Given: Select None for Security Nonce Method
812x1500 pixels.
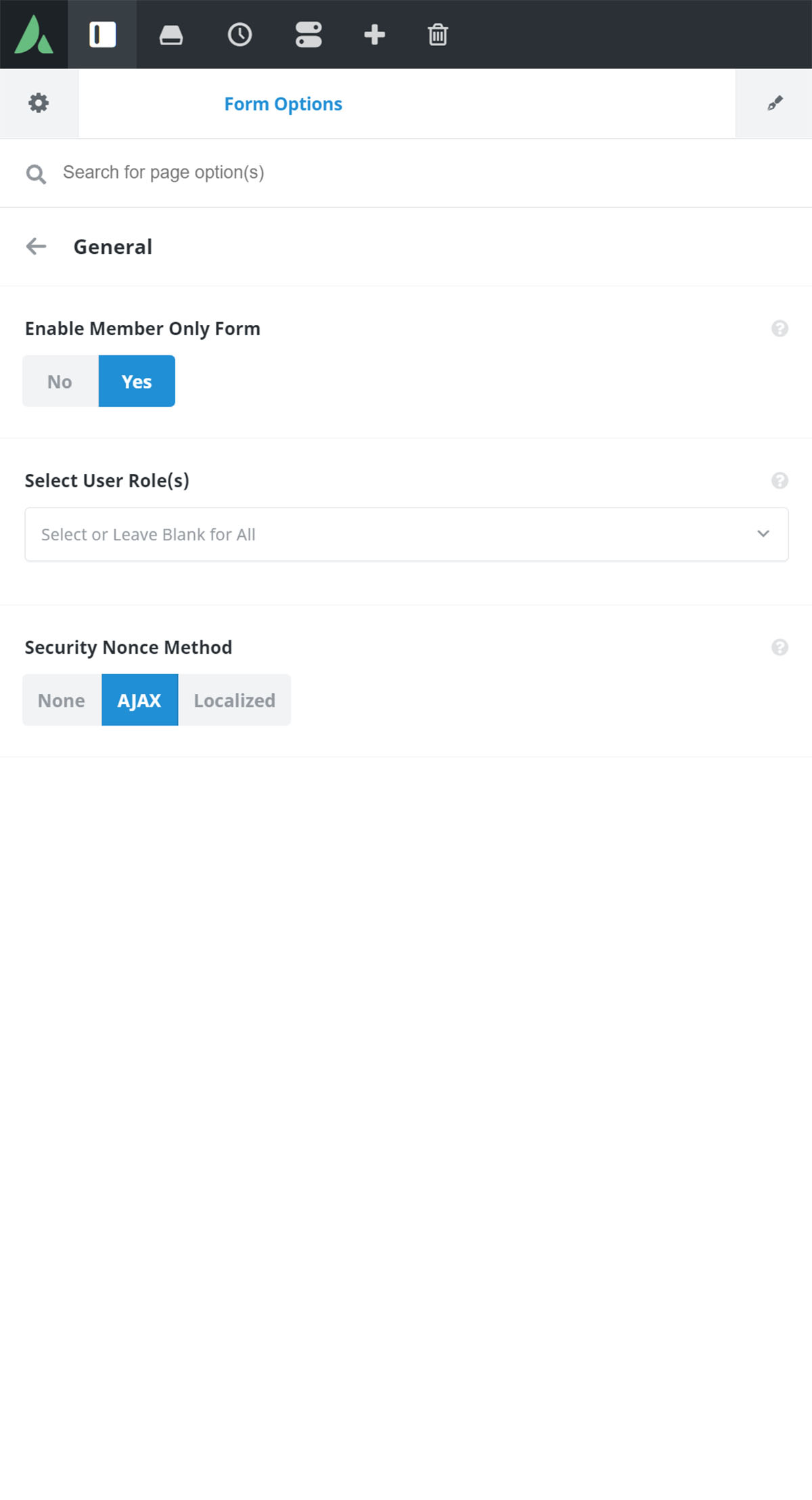Looking at the screenshot, I should click(62, 700).
